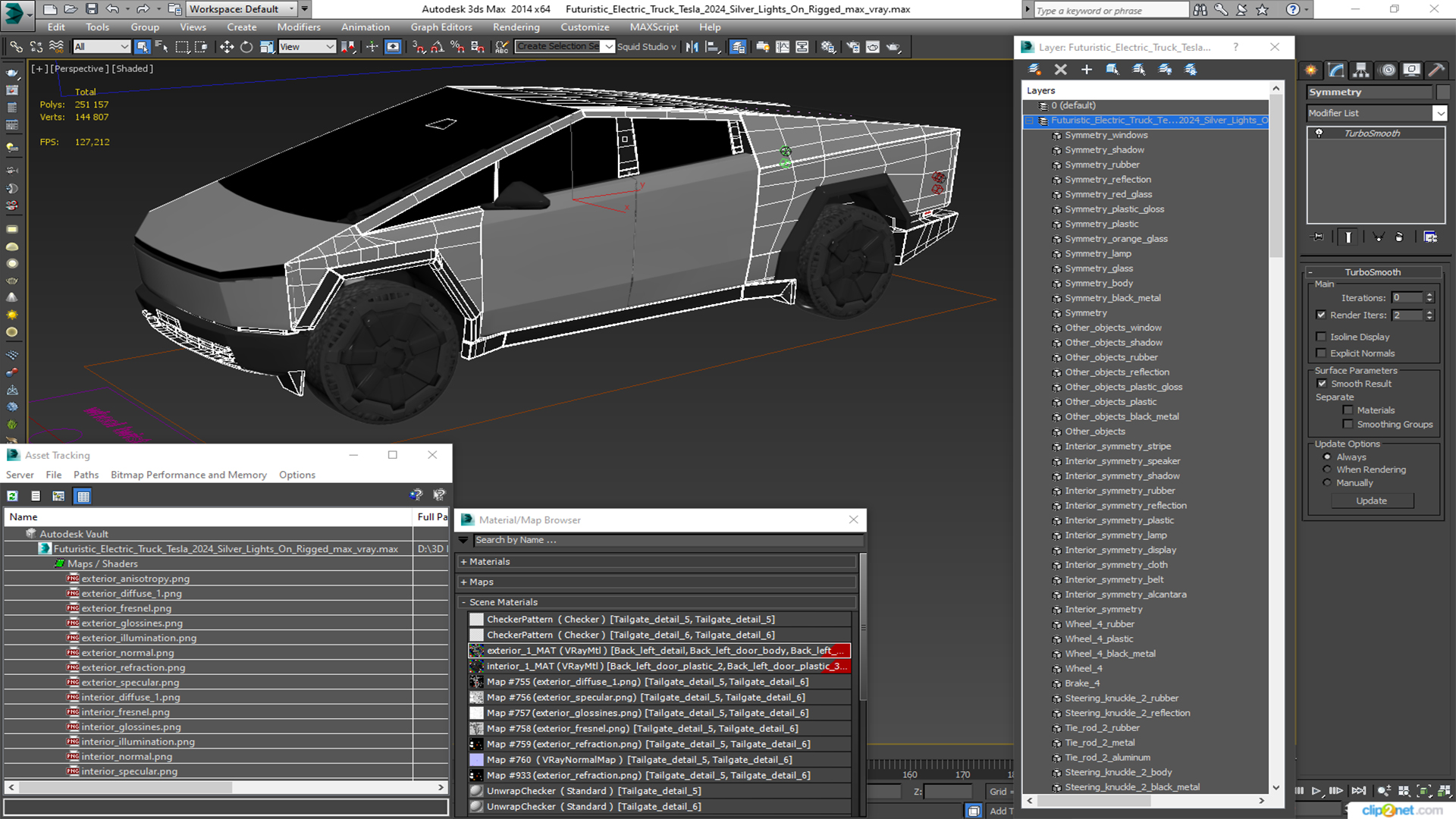Select the Move tool in the main toolbar
Viewport: 1456px width, 819px height.
coord(226,47)
